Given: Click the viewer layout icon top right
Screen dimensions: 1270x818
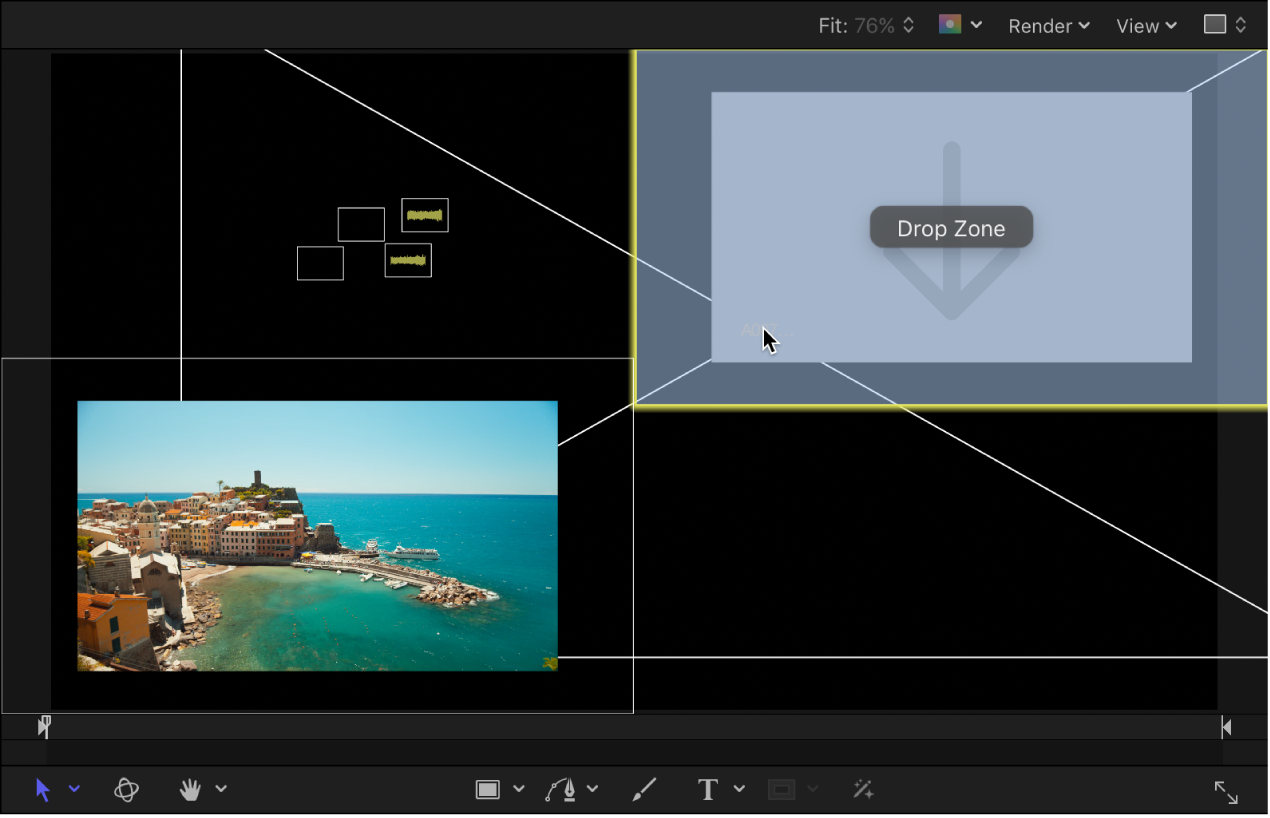Looking at the screenshot, I should [1215, 25].
